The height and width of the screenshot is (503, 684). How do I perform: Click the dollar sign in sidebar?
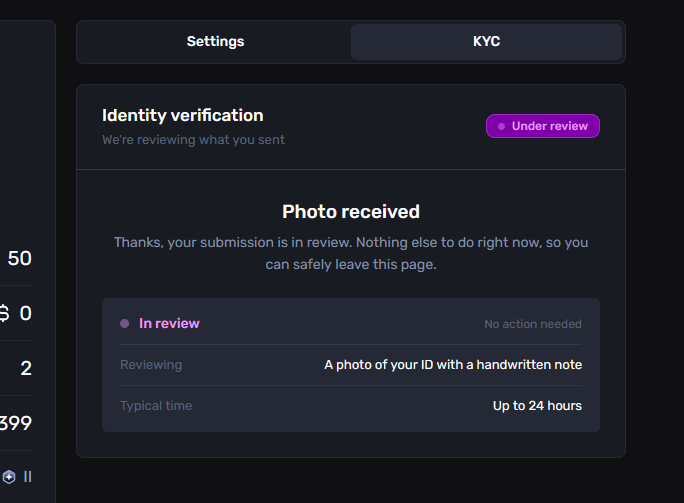[4, 313]
